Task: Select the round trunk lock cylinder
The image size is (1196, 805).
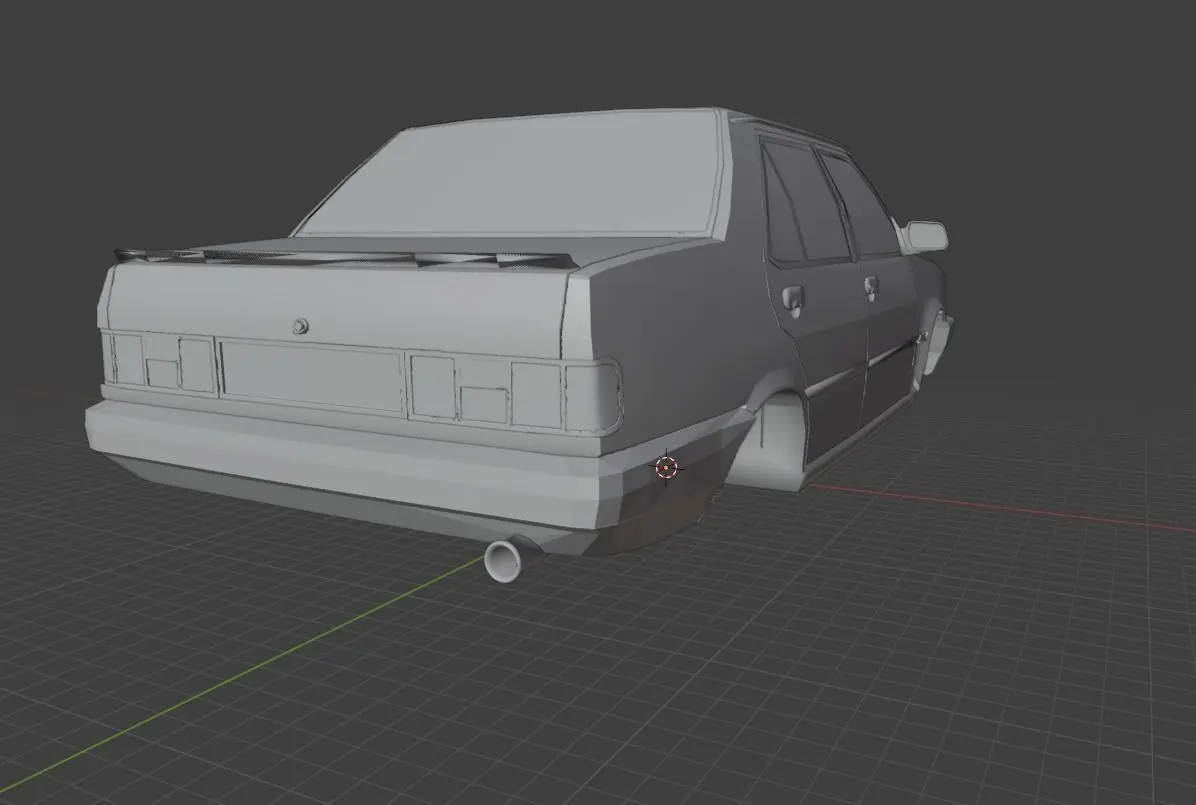Action: tap(300, 326)
